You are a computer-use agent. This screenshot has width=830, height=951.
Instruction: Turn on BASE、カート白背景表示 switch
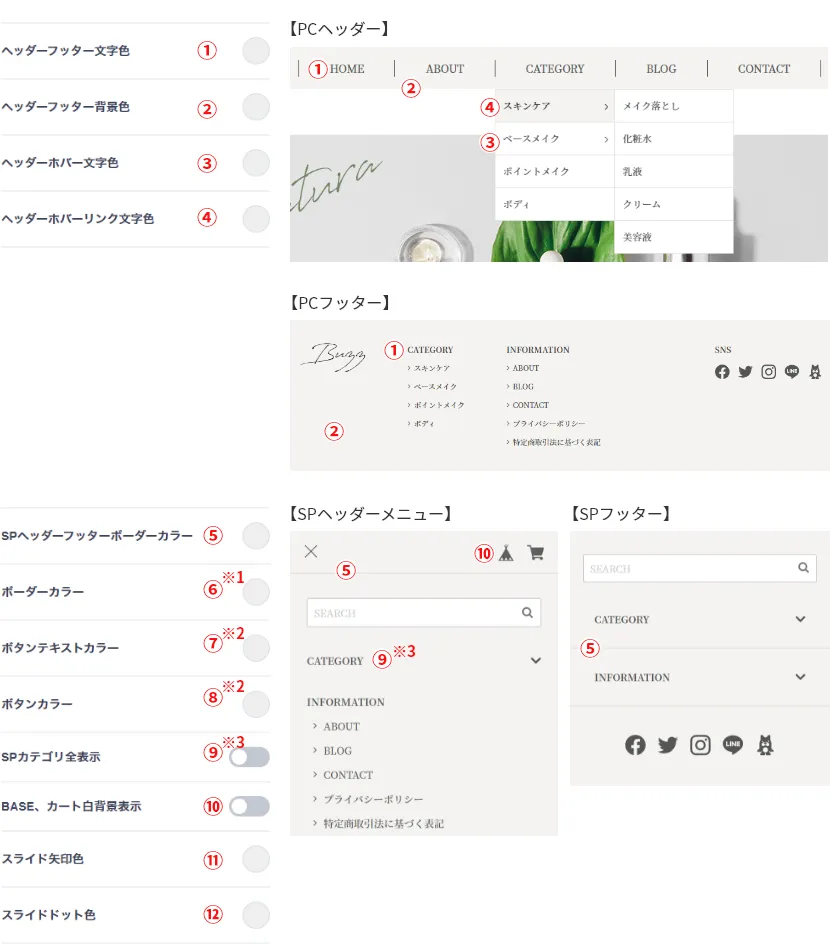coord(250,806)
